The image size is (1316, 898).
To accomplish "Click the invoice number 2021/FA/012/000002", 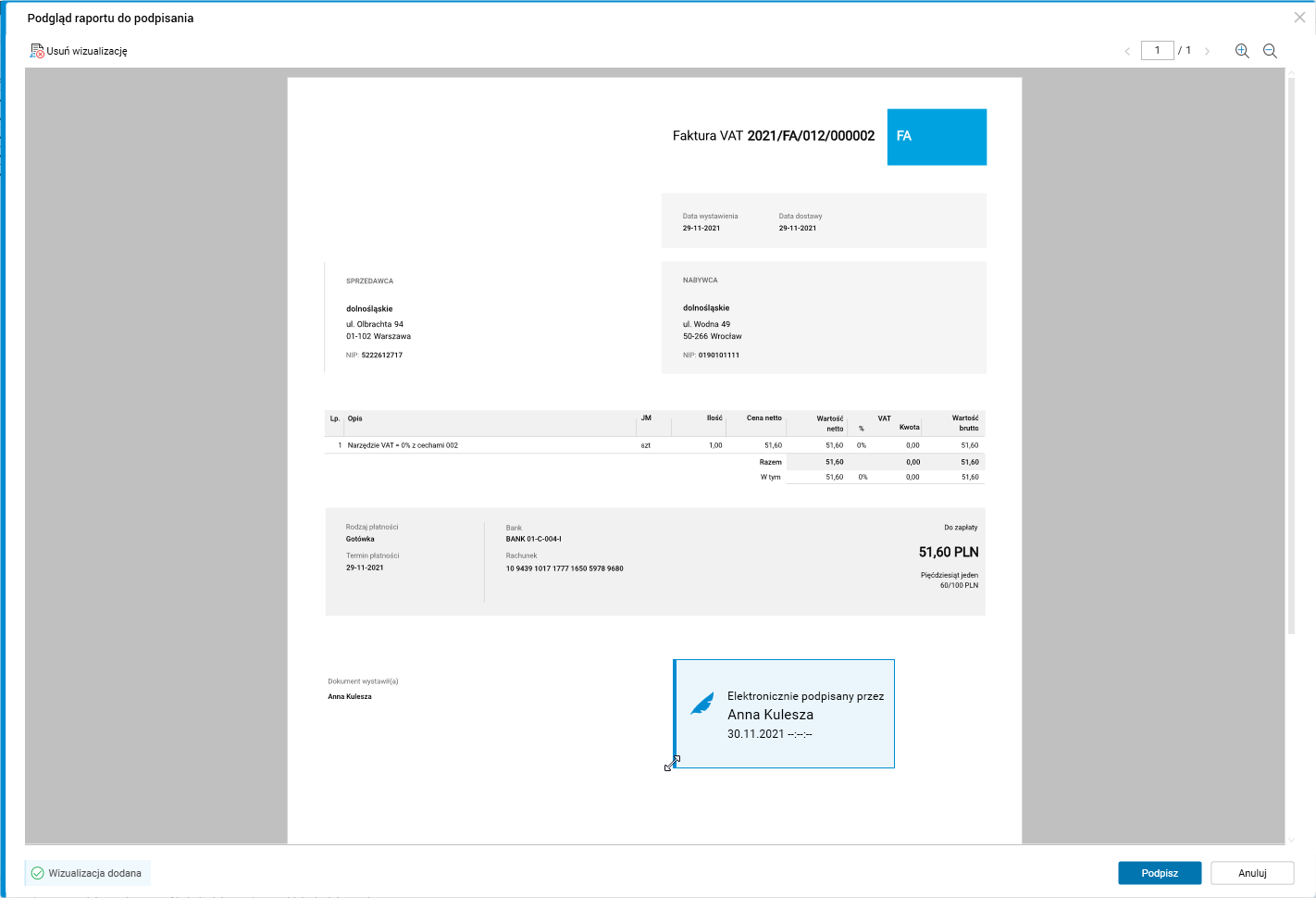I will (811, 136).
